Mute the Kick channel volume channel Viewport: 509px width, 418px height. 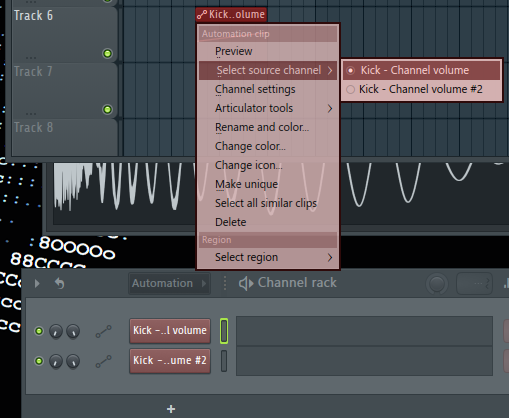(39, 331)
